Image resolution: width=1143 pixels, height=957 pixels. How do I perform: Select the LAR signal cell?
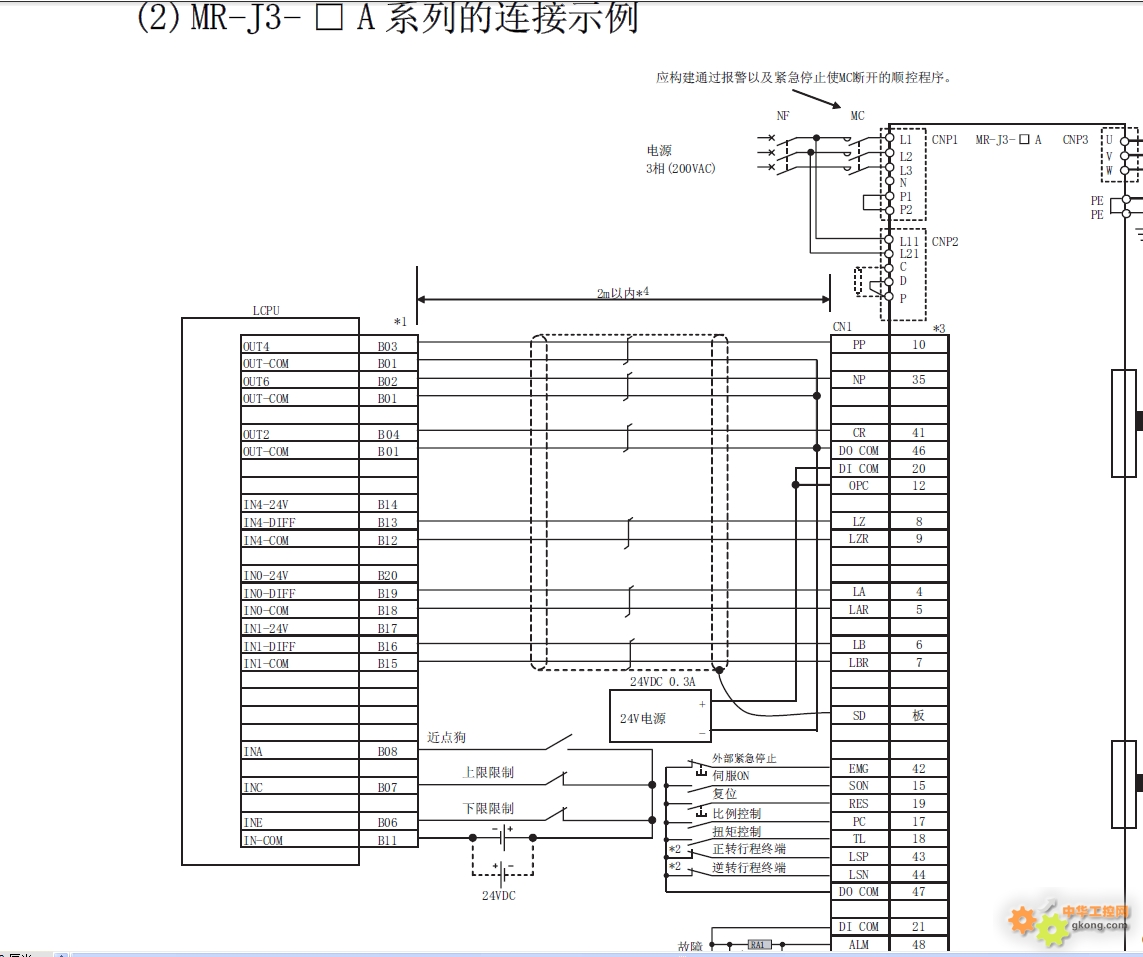point(860,609)
